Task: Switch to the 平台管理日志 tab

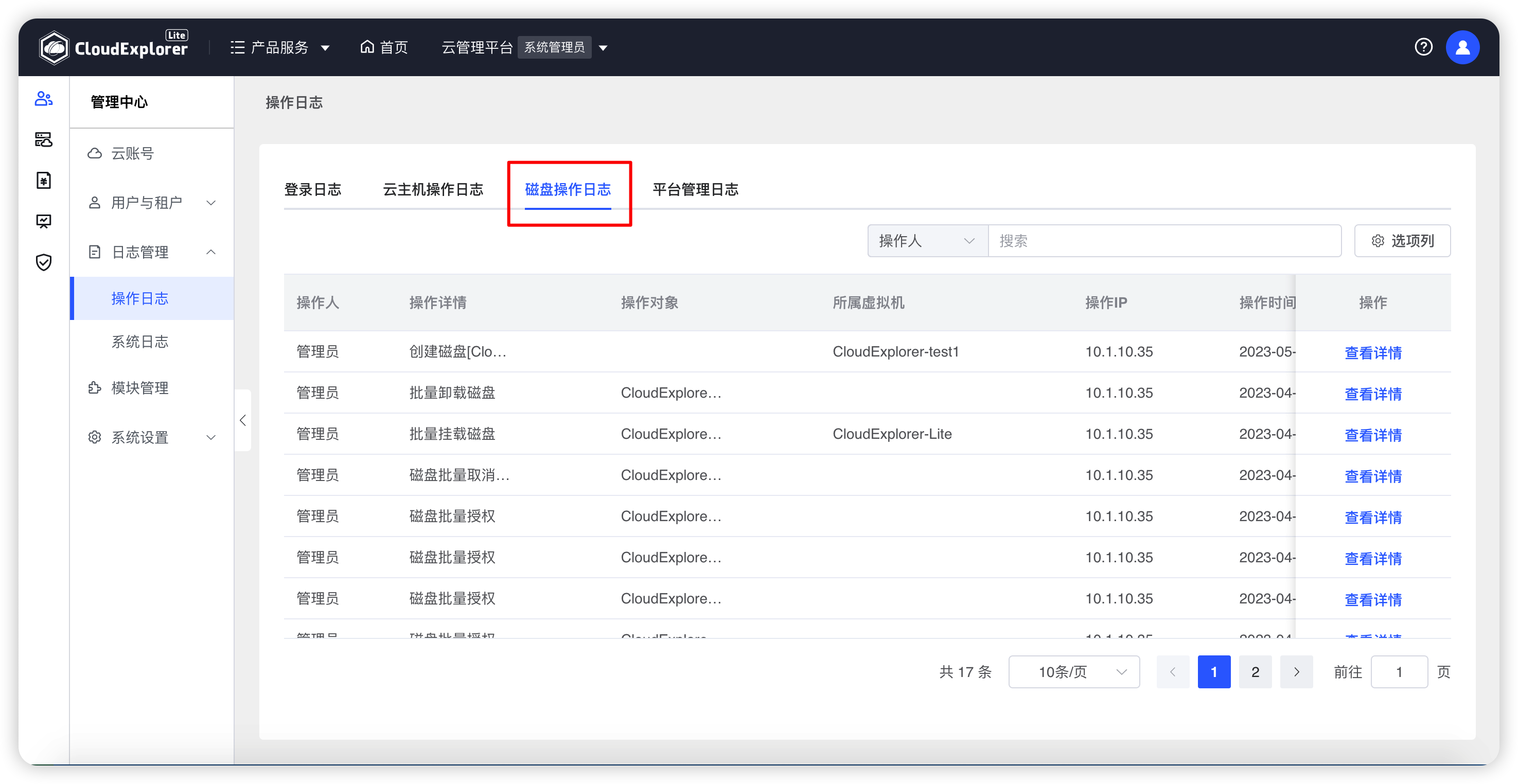Action: (695, 190)
